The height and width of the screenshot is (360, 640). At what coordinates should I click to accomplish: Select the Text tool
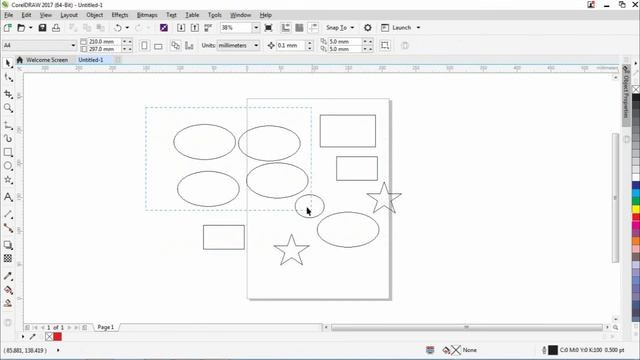coord(8,197)
